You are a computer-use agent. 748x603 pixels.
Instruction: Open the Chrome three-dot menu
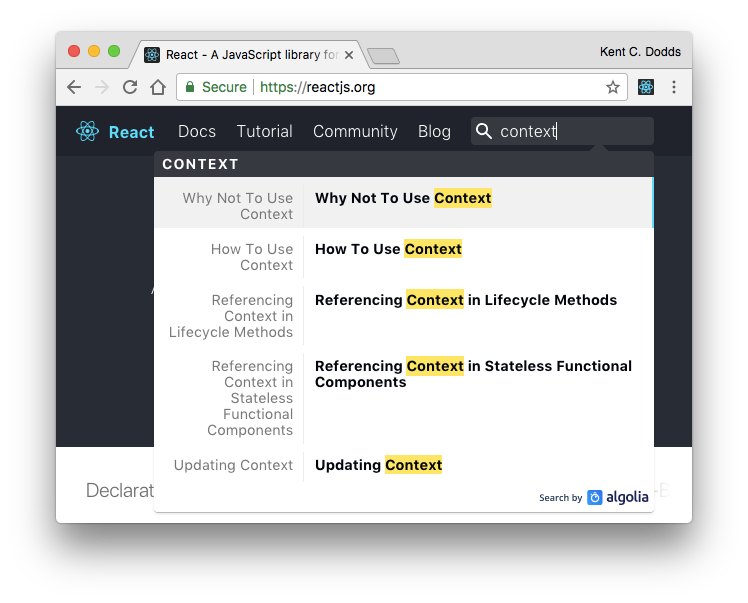[x=674, y=87]
